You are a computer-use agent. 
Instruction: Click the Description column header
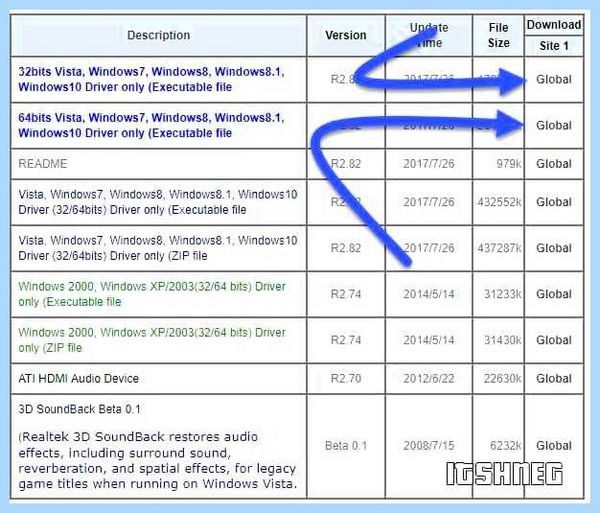coord(158,35)
